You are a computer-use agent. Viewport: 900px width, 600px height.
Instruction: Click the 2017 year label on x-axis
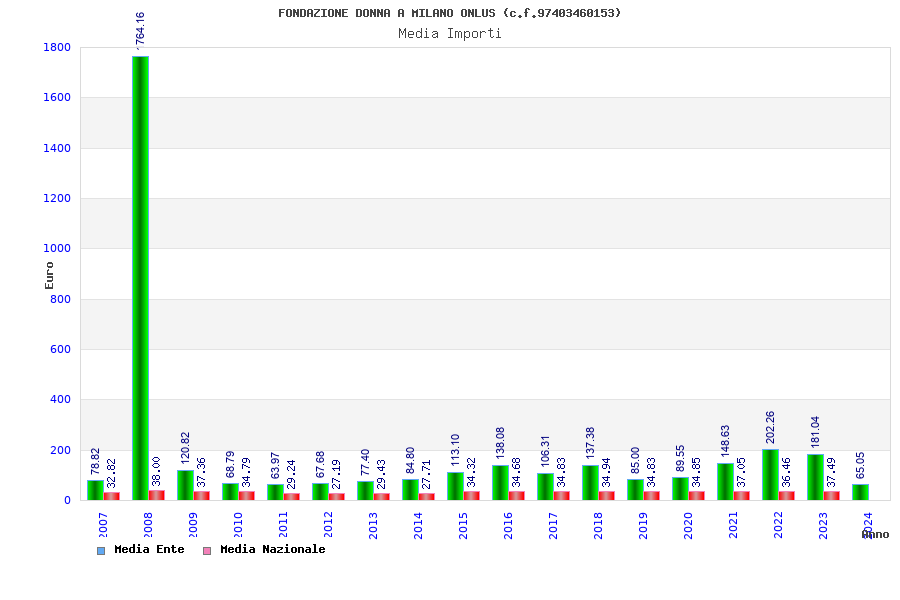553,525
